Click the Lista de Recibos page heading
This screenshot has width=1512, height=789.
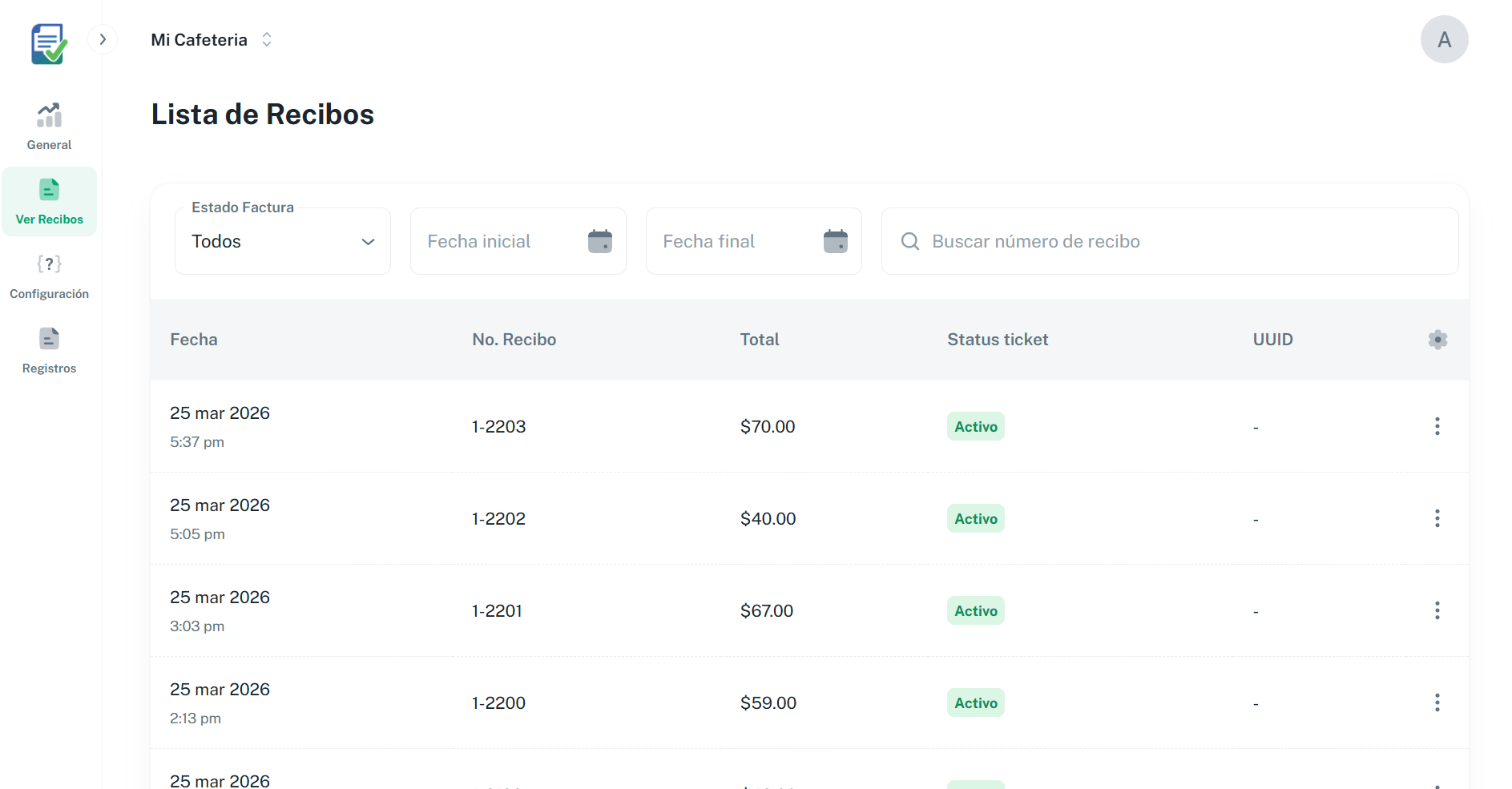point(263,115)
